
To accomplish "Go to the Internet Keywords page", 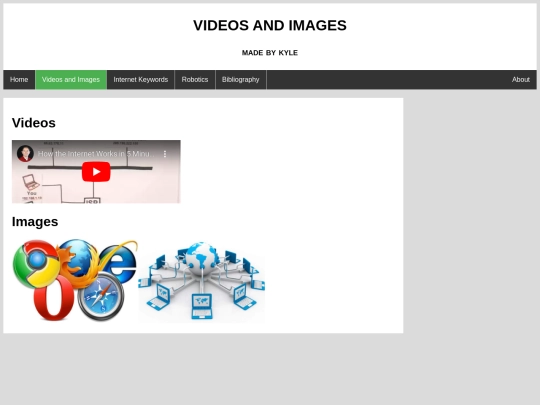I will 141,80.
